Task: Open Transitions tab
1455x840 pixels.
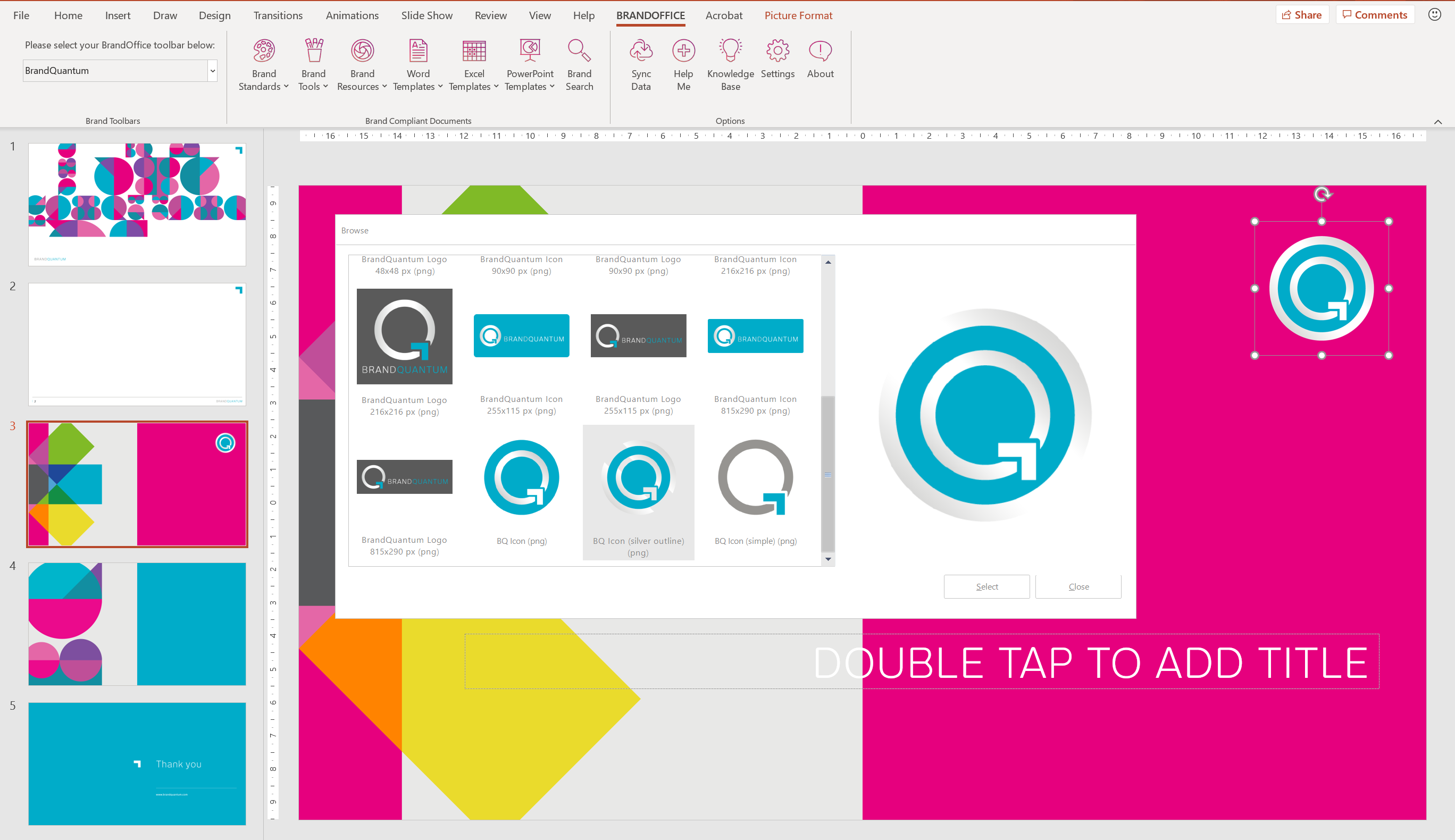Action: coord(278,15)
